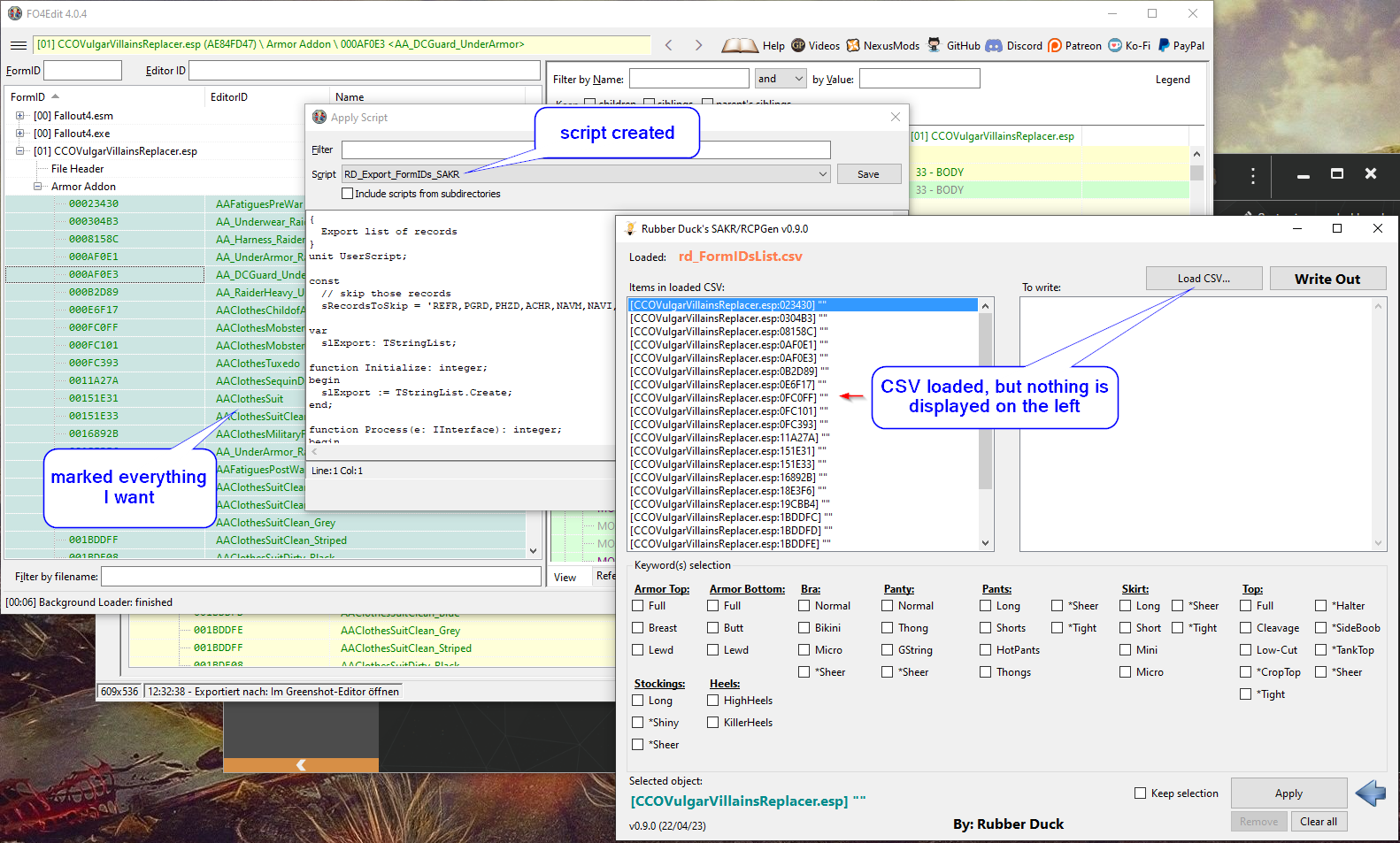
Task: Click the orange bar collapse chevron
Action: point(301,765)
